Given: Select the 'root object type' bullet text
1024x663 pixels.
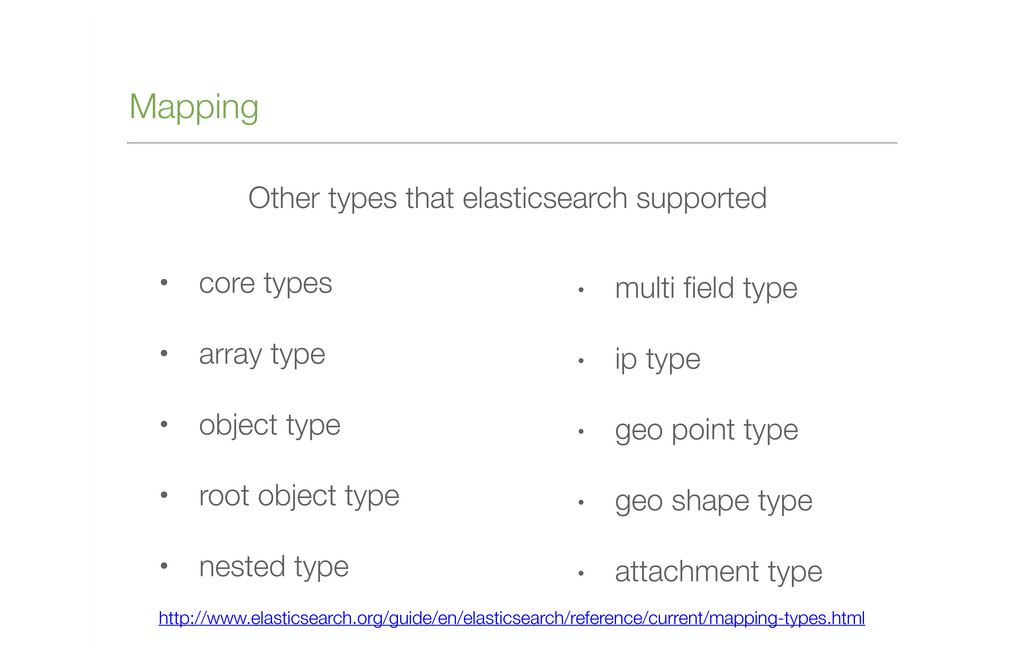Looking at the screenshot, I should pos(298,496).
